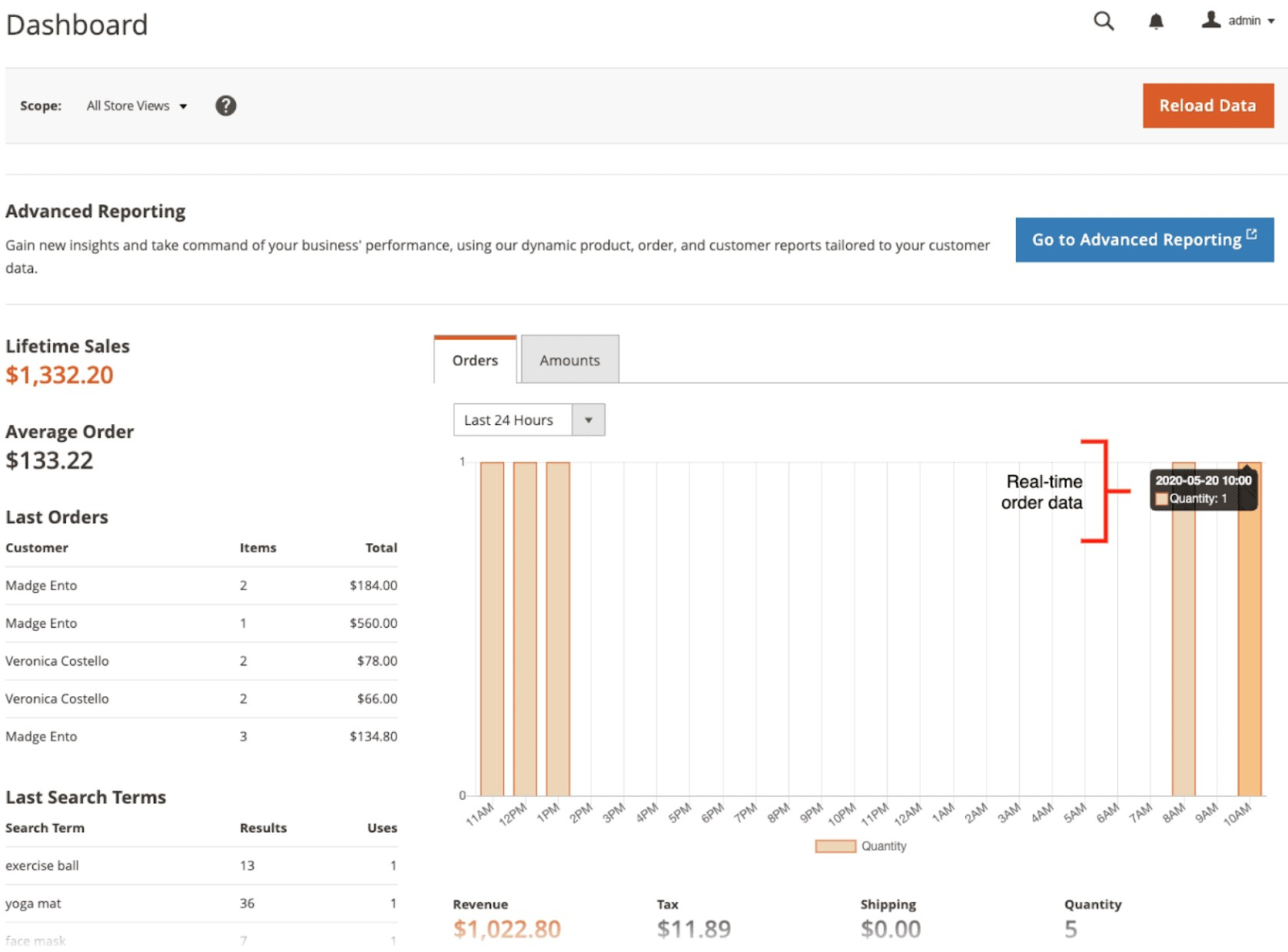Open the exercise ball search term
Viewport: 1288px width, 952px height.
(x=42, y=866)
